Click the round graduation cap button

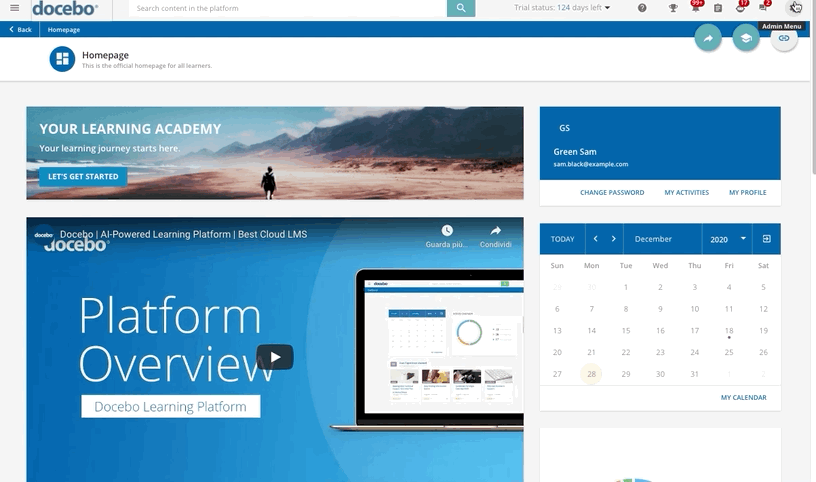coord(745,38)
